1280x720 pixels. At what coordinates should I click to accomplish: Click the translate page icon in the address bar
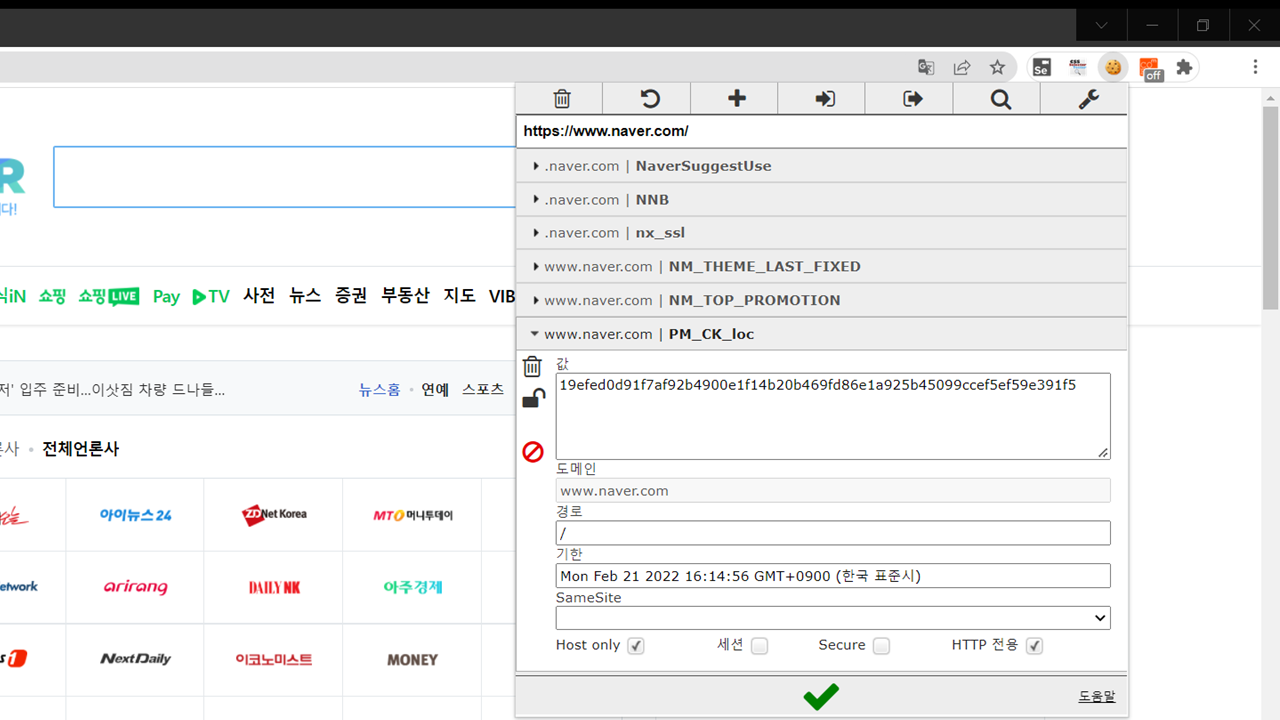[926, 67]
